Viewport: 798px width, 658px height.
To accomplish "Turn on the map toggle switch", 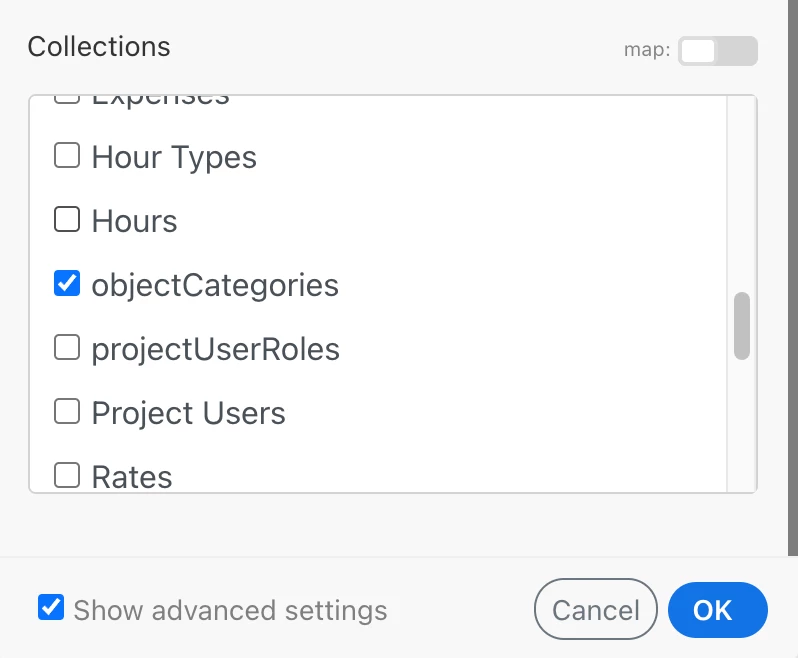I will 717,51.
